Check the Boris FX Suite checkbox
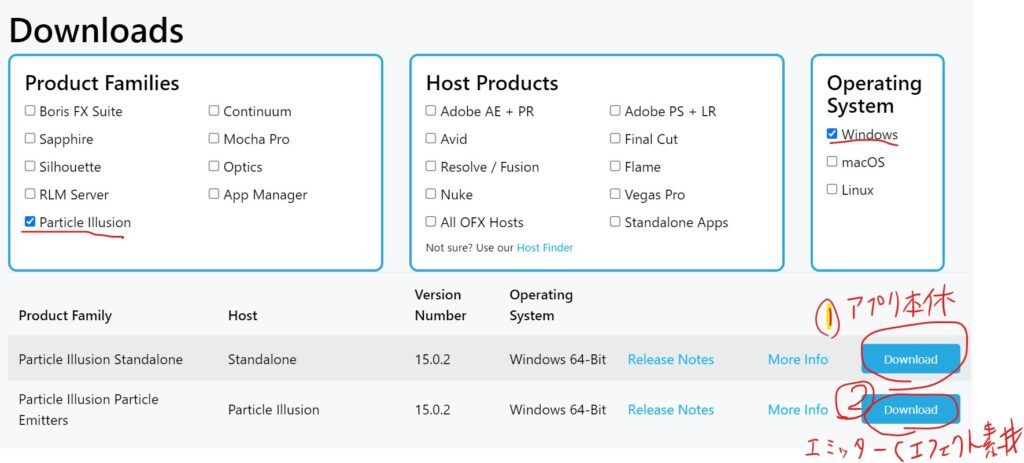The height and width of the screenshot is (463, 1024). click(x=30, y=110)
